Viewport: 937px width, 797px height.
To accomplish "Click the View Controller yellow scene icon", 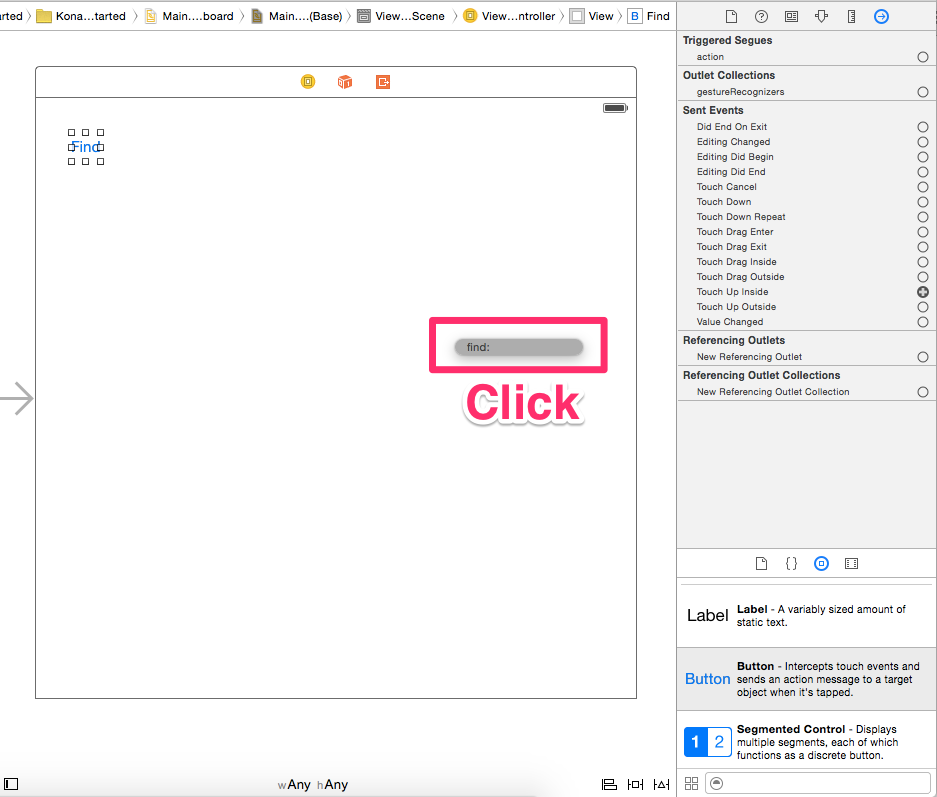I will tap(308, 82).
